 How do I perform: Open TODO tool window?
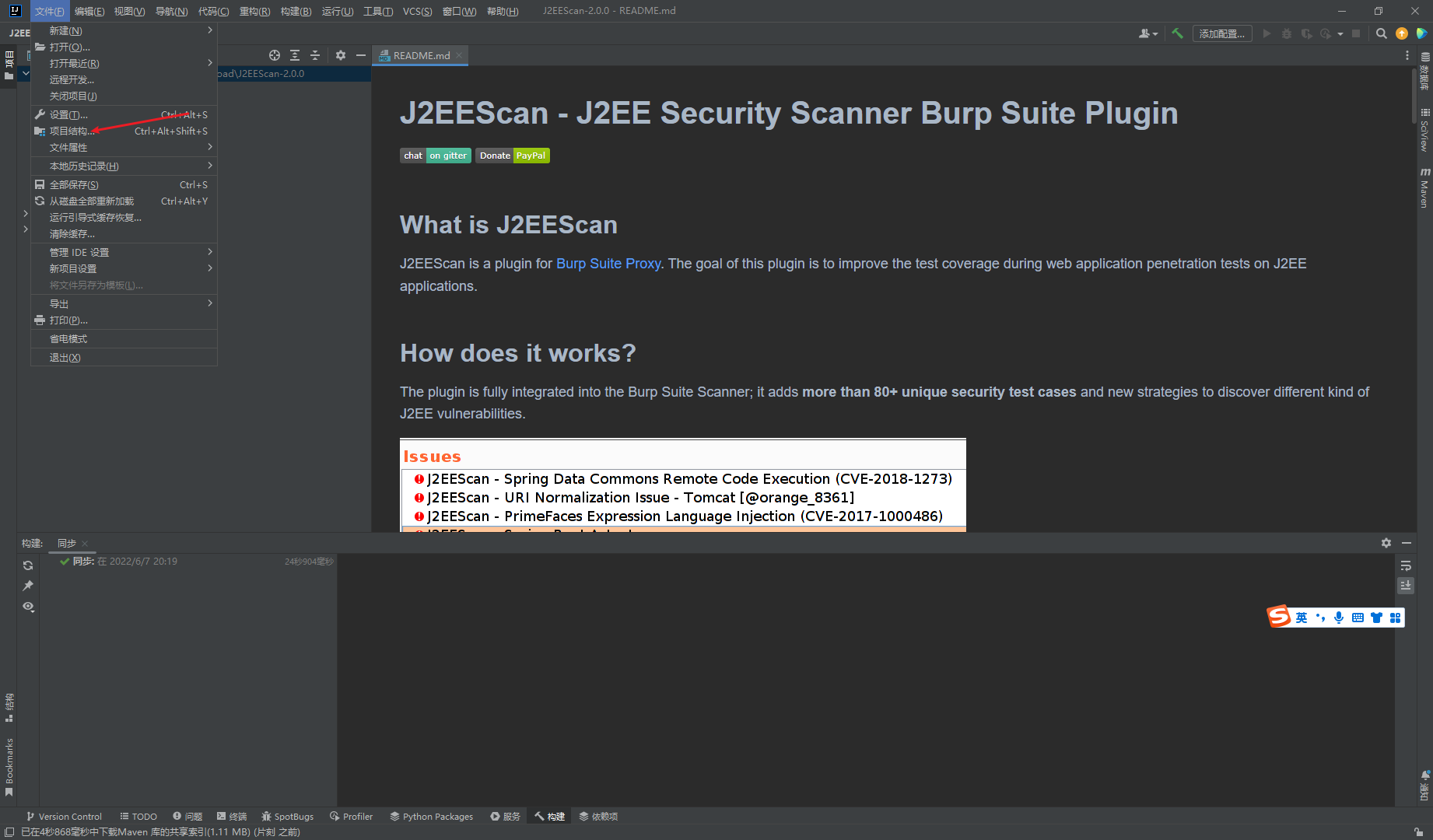138,817
